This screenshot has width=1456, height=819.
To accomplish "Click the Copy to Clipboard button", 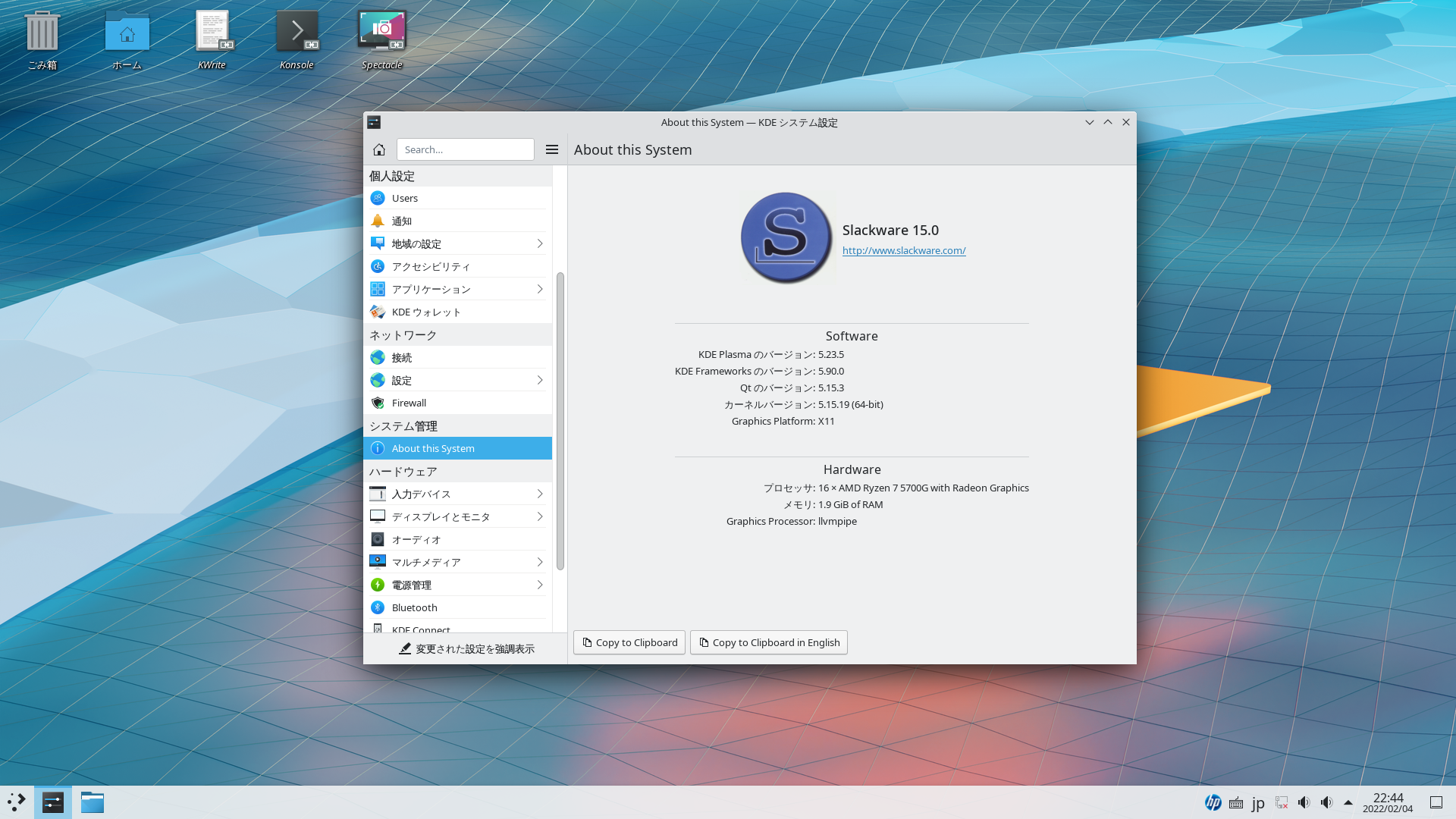I will point(629,642).
